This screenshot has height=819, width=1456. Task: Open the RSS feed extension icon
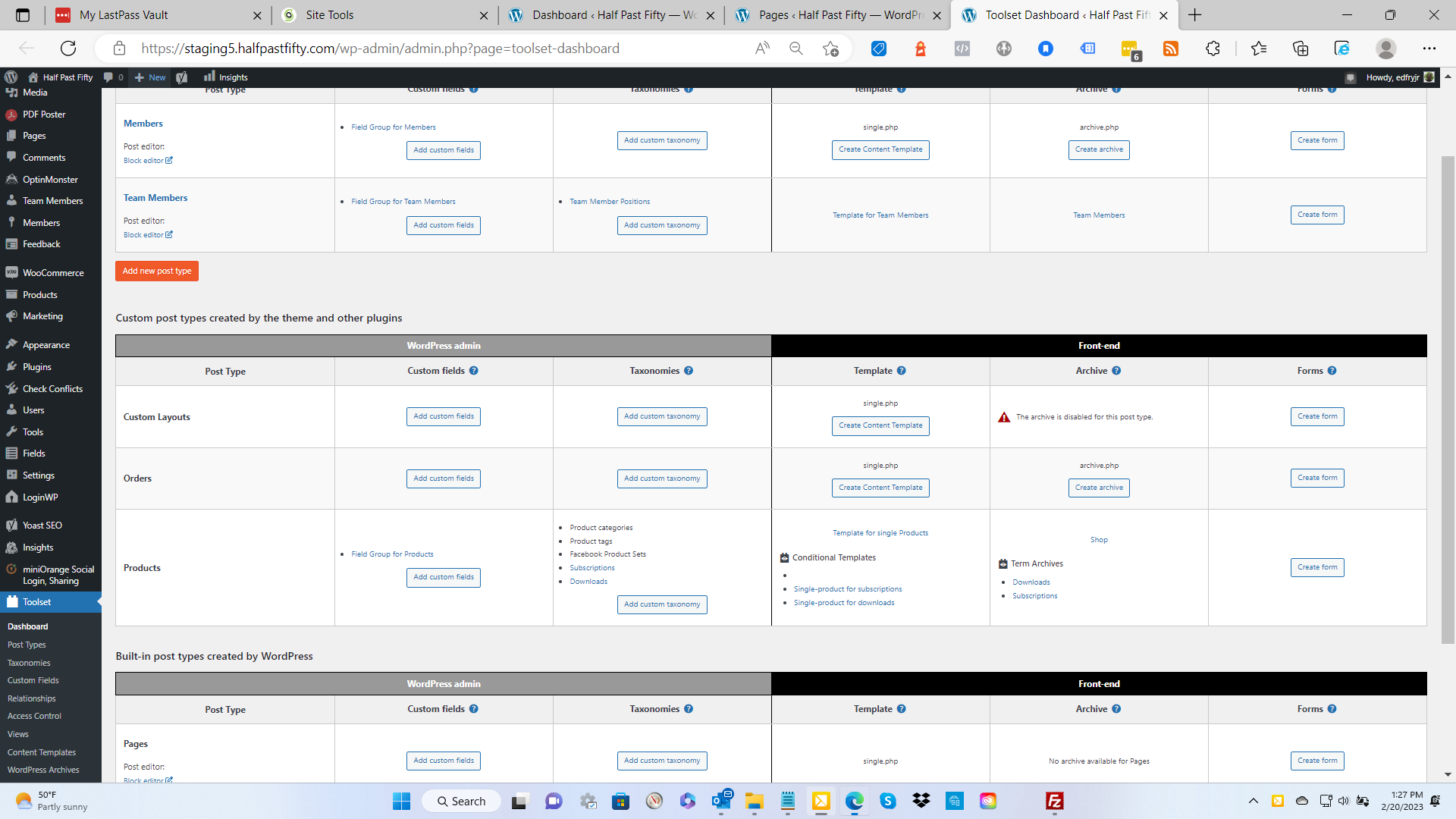1171,49
